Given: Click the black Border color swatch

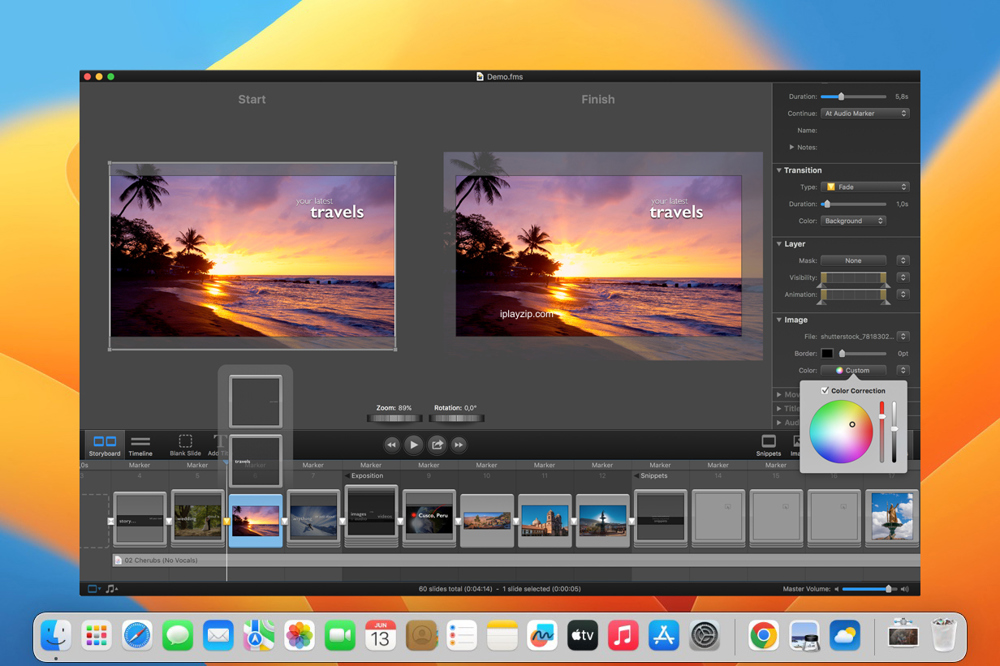Looking at the screenshot, I should (827, 353).
